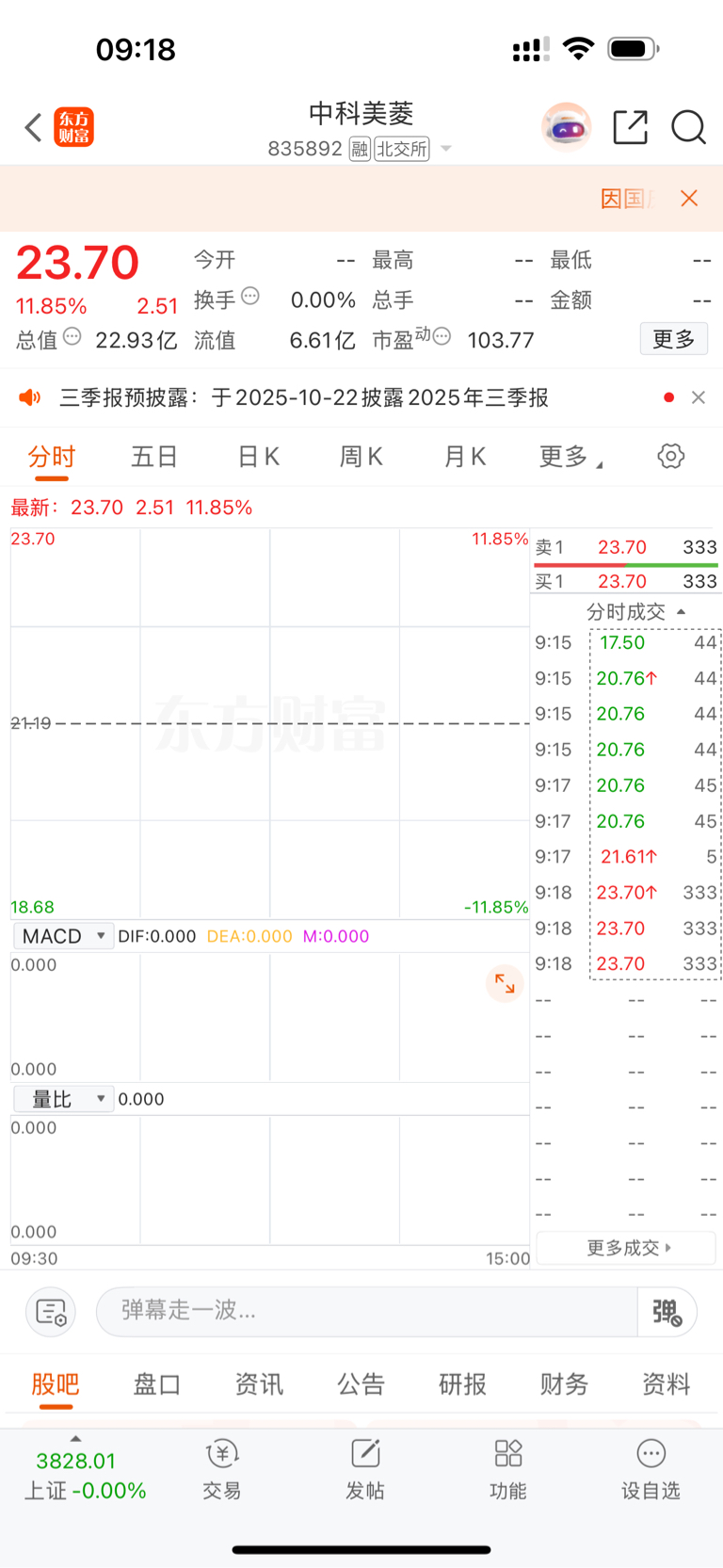Expand the 上证 index bar

[x=75, y=1439]
